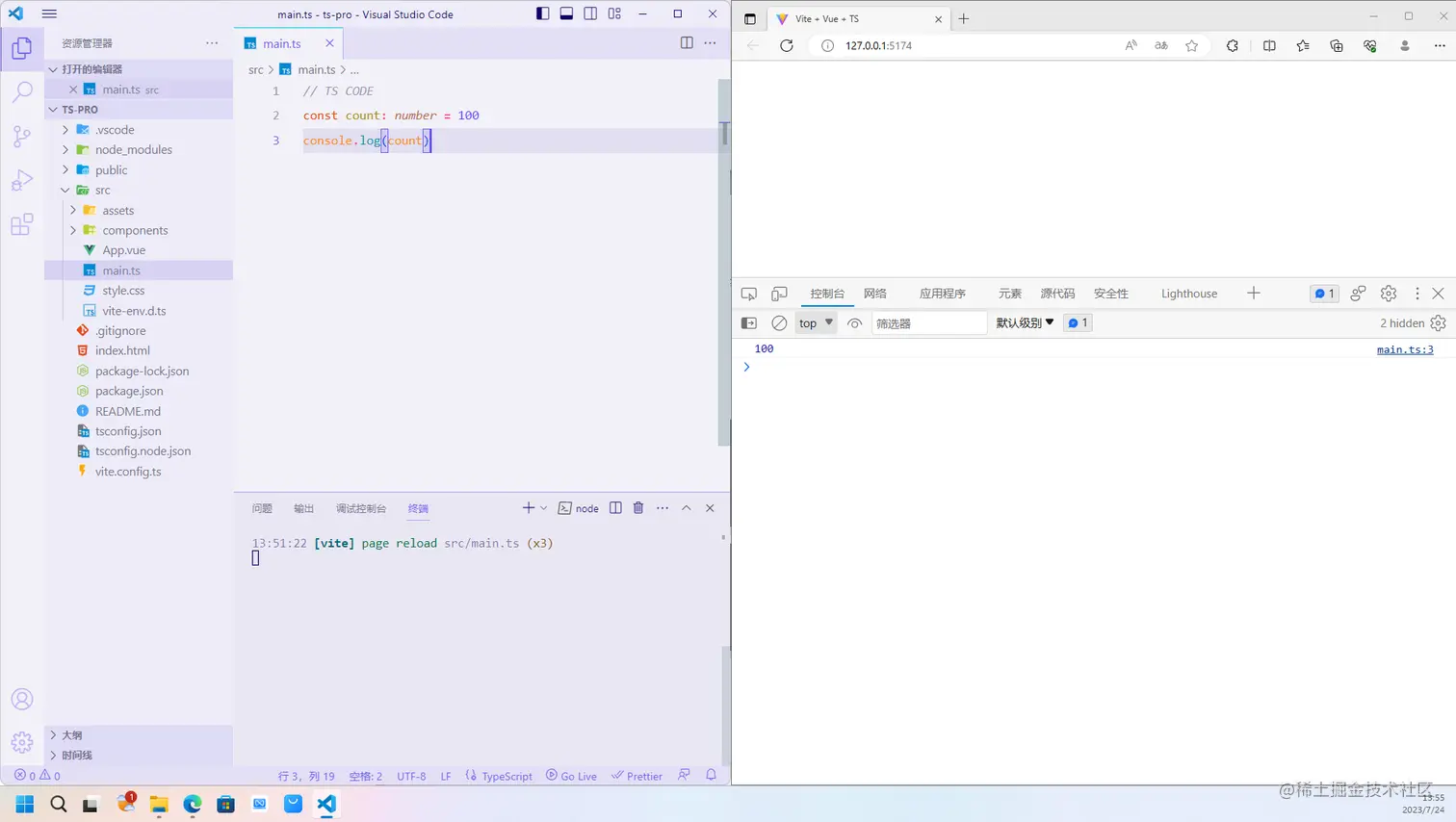Clear the DevTools console
The image size is (1456, 822).
(x=779, y=323)
